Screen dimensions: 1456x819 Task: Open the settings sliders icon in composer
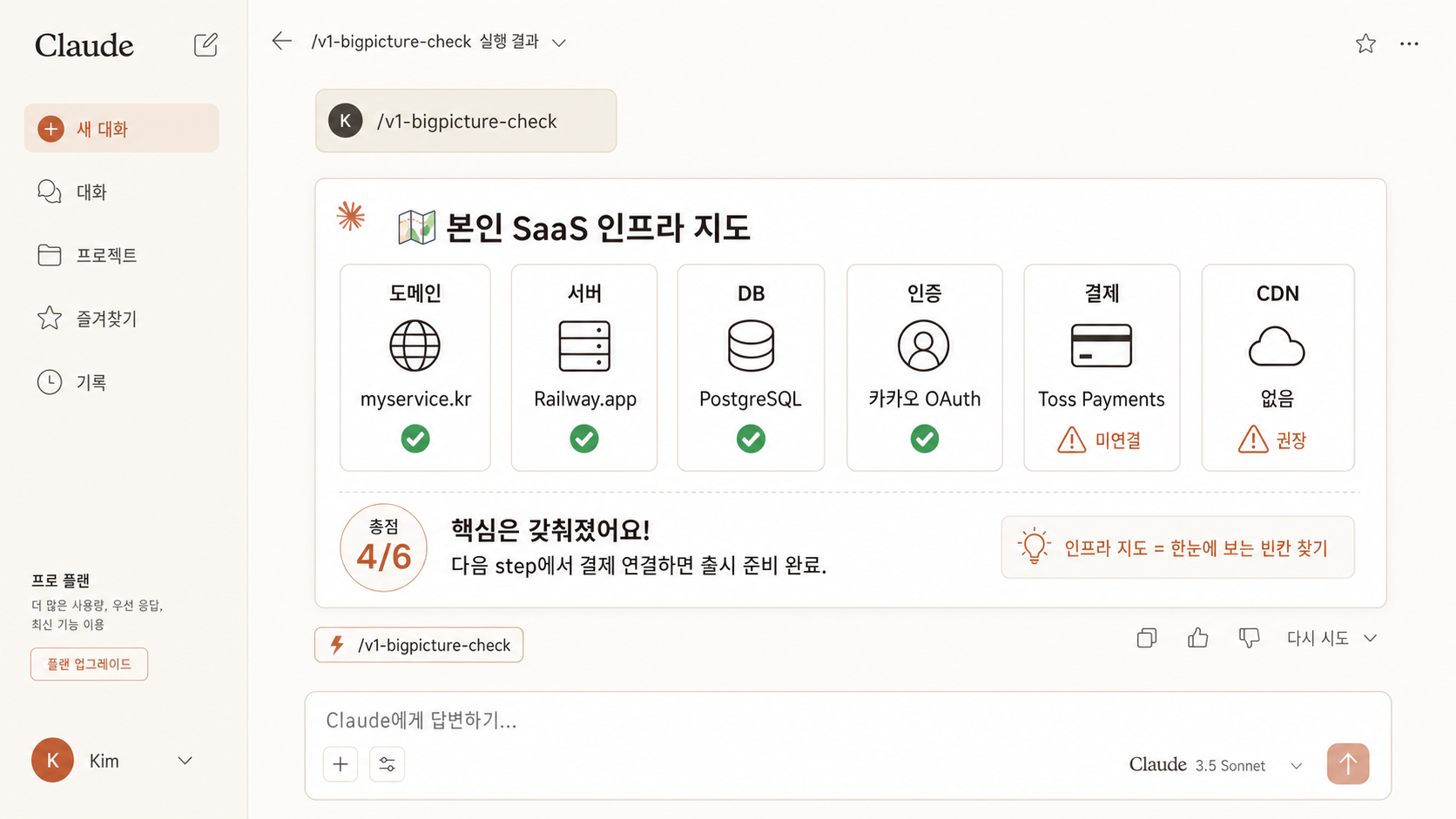coord(387,764)
